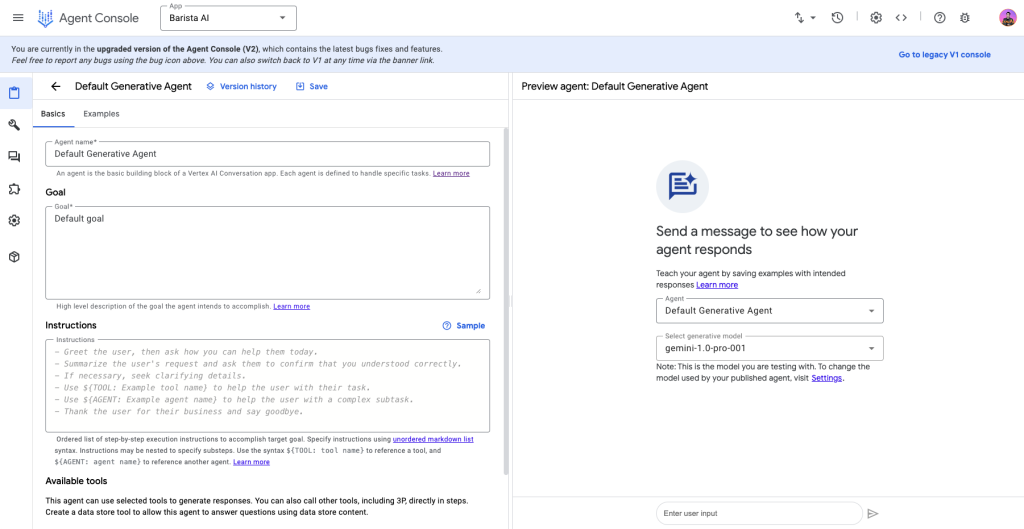Expand the Select generative model dropdown

[x=769, y=348]
